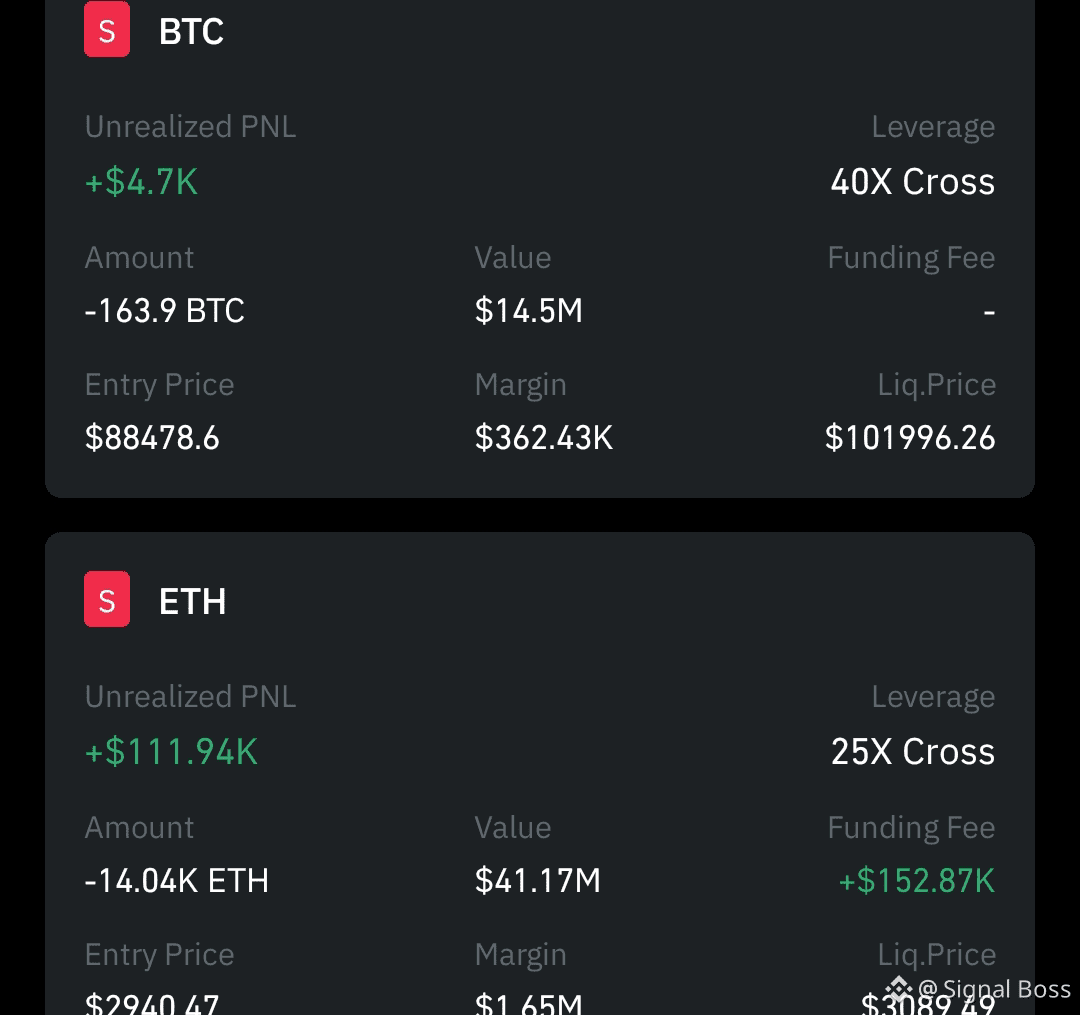Click the BTC Unrealized PNL value +$4.7K

(141, 183)
